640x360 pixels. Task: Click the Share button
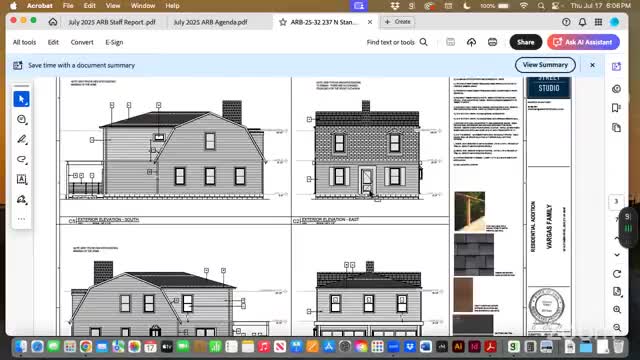point(525,42)
